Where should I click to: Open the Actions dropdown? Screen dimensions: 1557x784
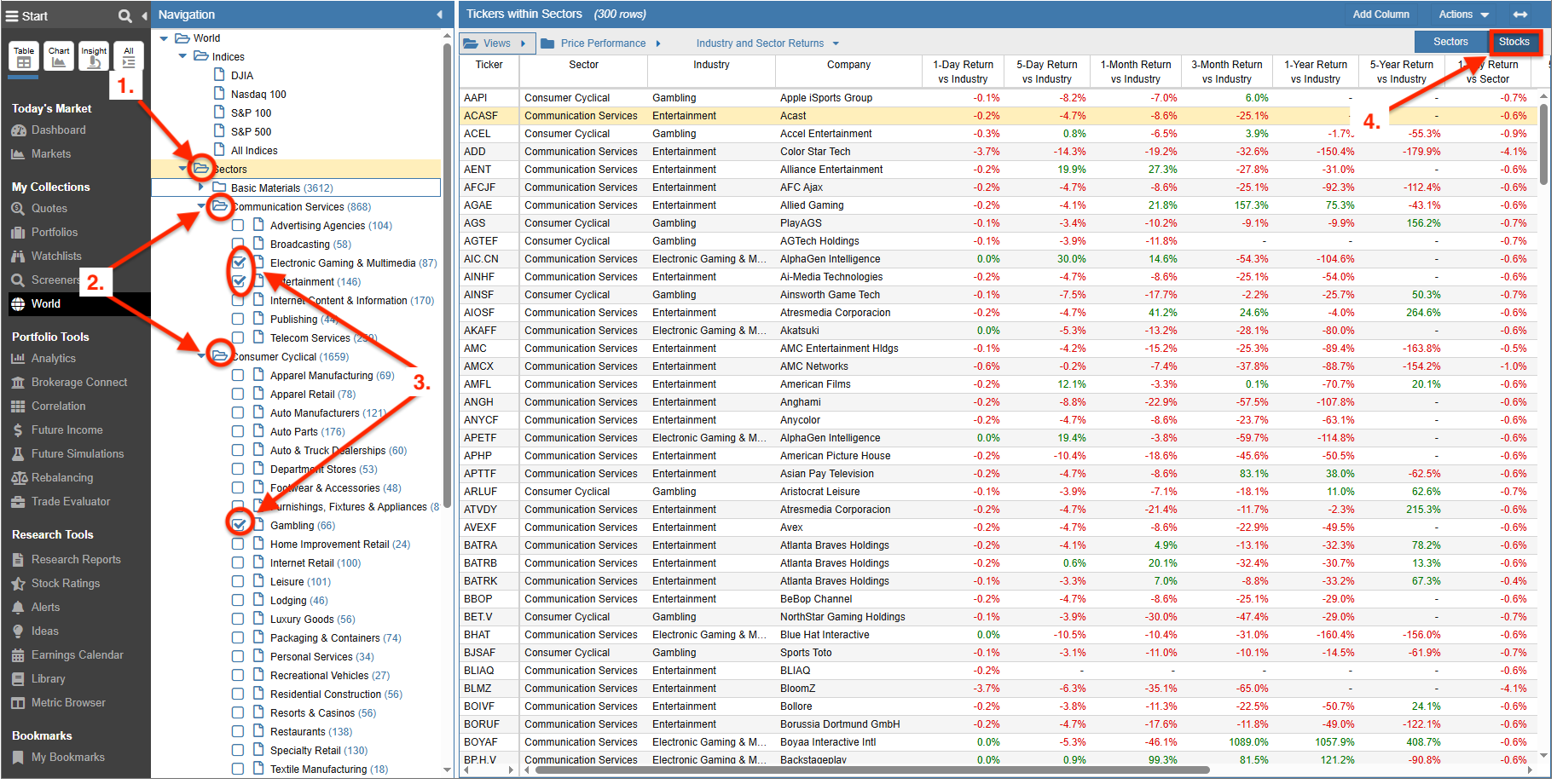pos(1463,14)
